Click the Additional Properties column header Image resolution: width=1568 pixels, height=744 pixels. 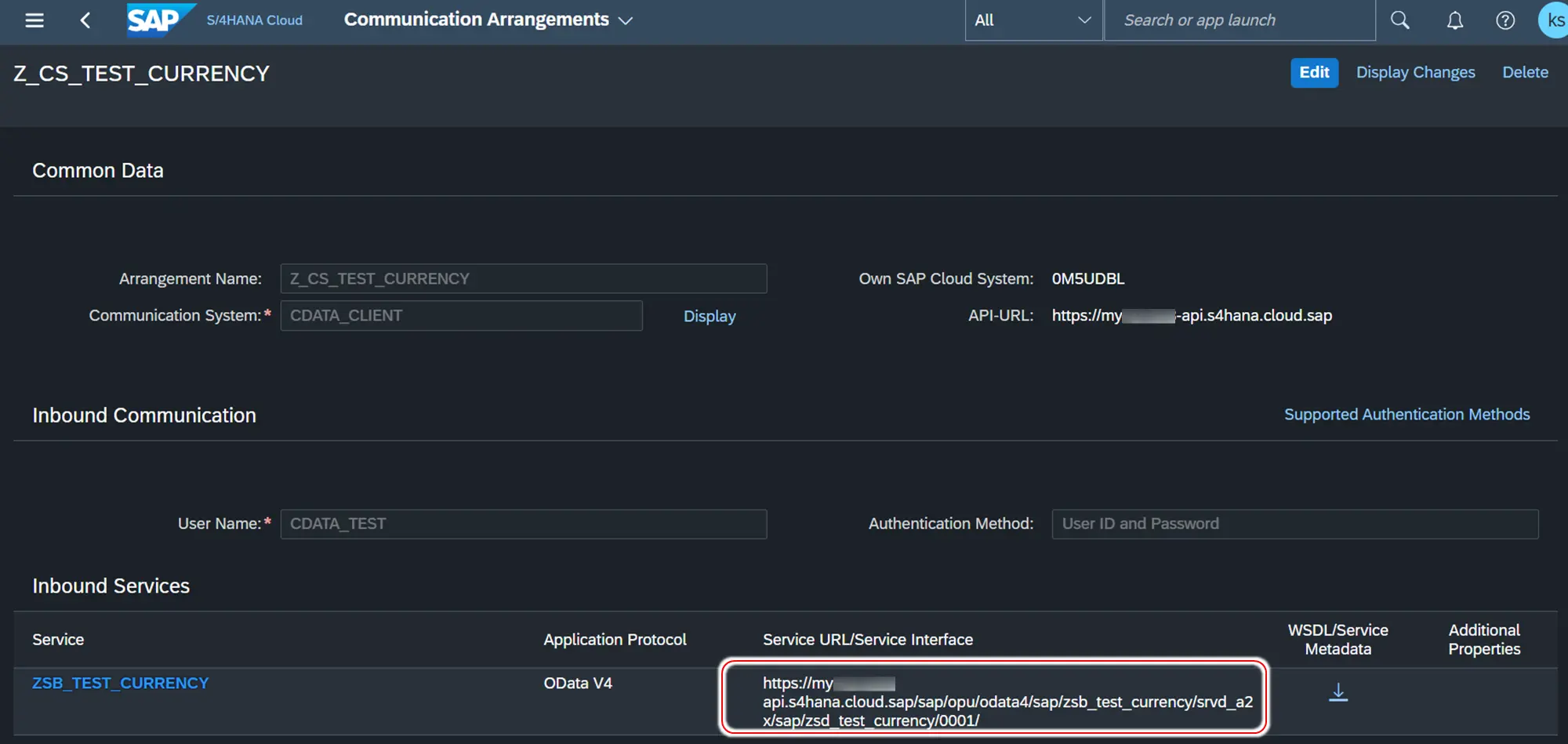point(1484,640)
